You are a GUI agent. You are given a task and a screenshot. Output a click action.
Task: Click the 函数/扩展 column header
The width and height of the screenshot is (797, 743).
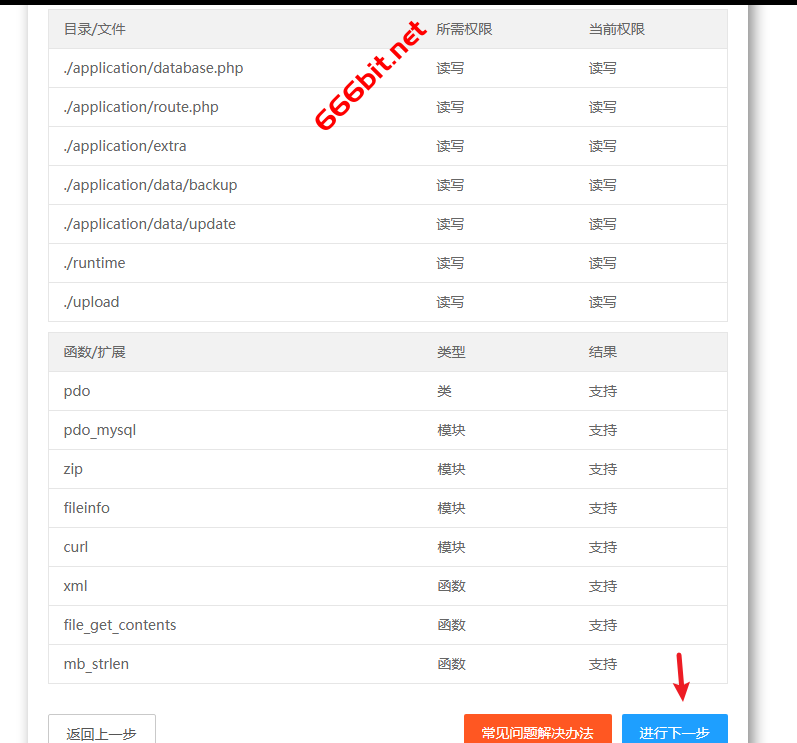click(x=95, y=352)
